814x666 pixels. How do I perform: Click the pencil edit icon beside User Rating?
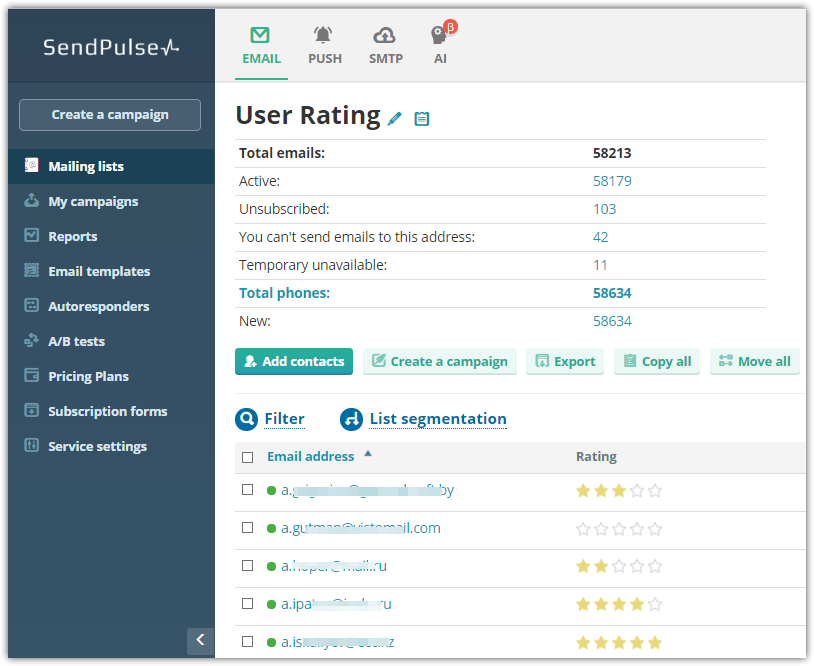[x=395, y=118]
